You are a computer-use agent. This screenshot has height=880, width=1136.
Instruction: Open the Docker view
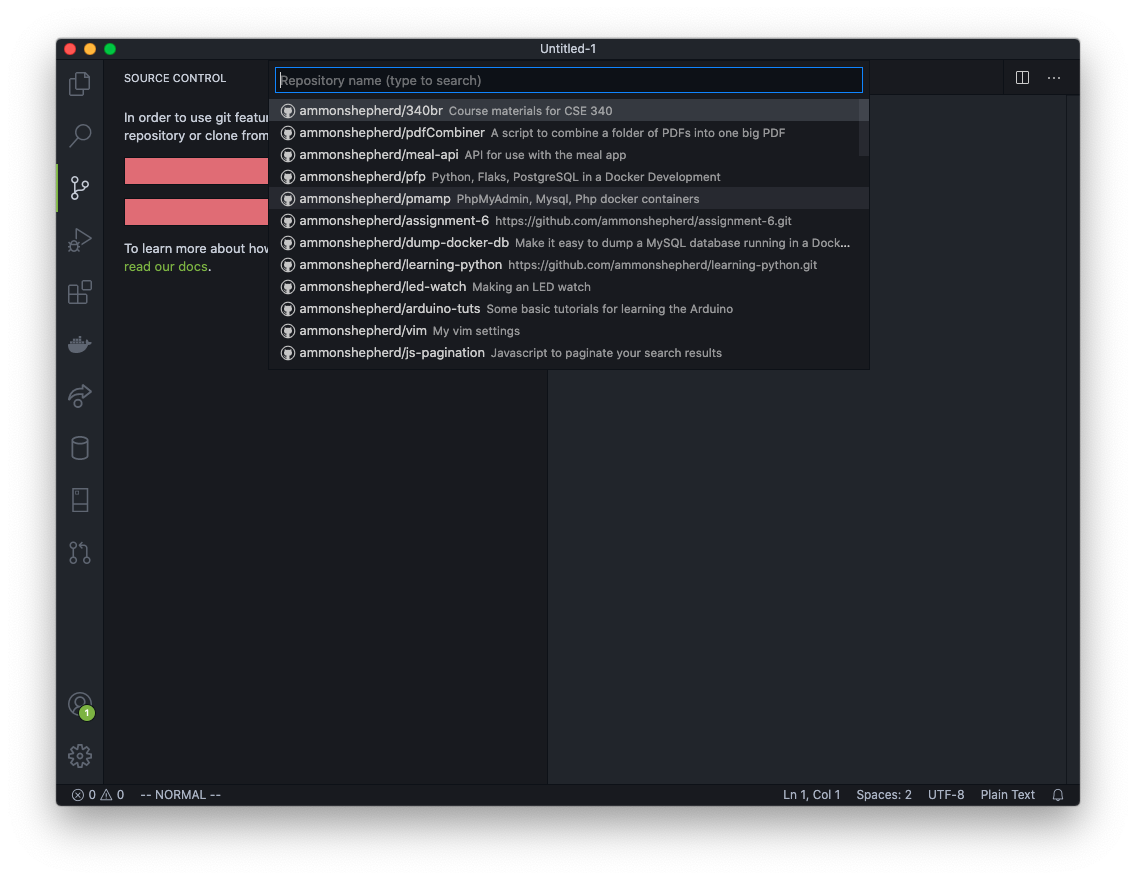[80, 344]
